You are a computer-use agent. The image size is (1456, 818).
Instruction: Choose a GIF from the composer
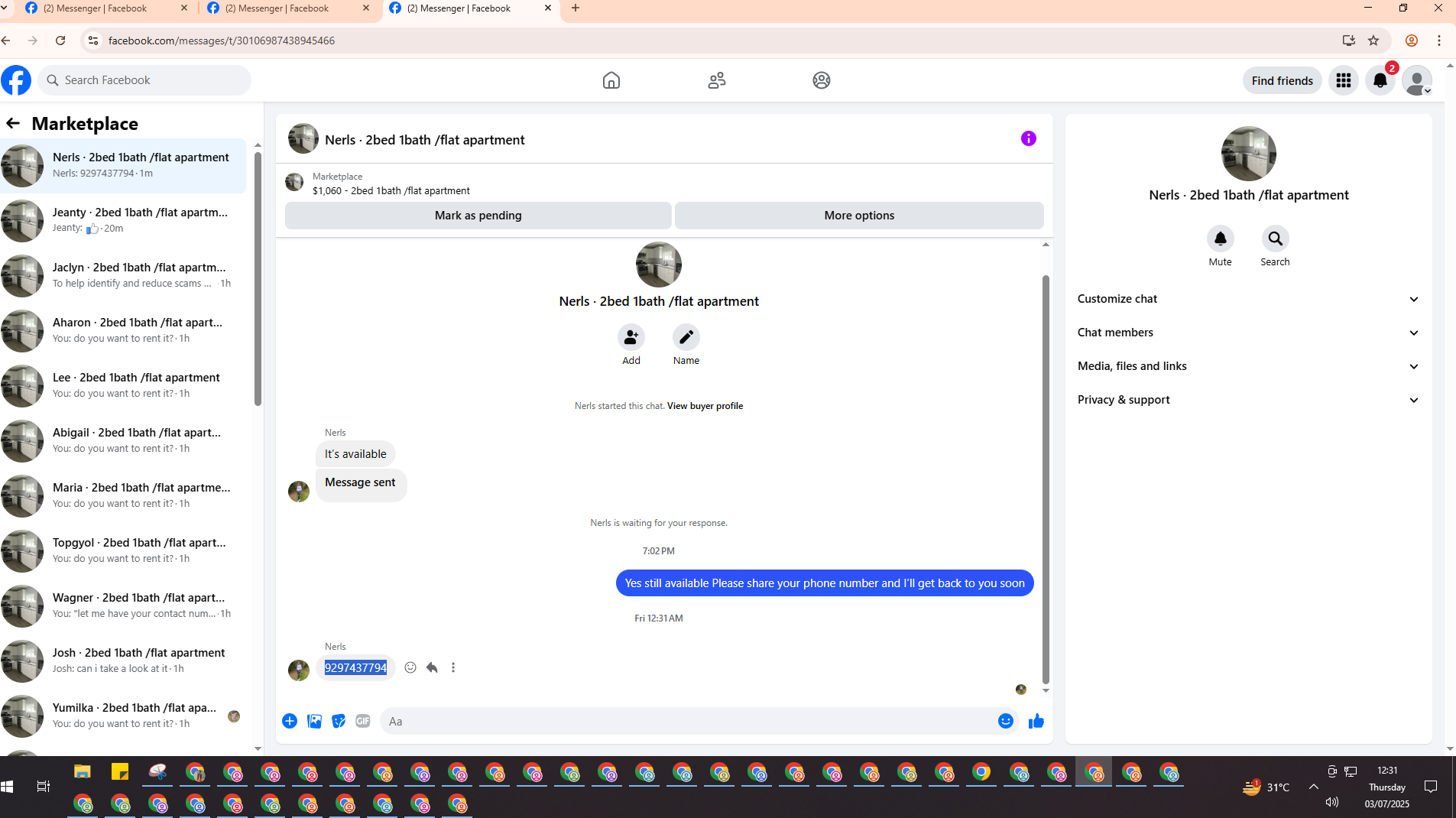[x=363, y=721]
